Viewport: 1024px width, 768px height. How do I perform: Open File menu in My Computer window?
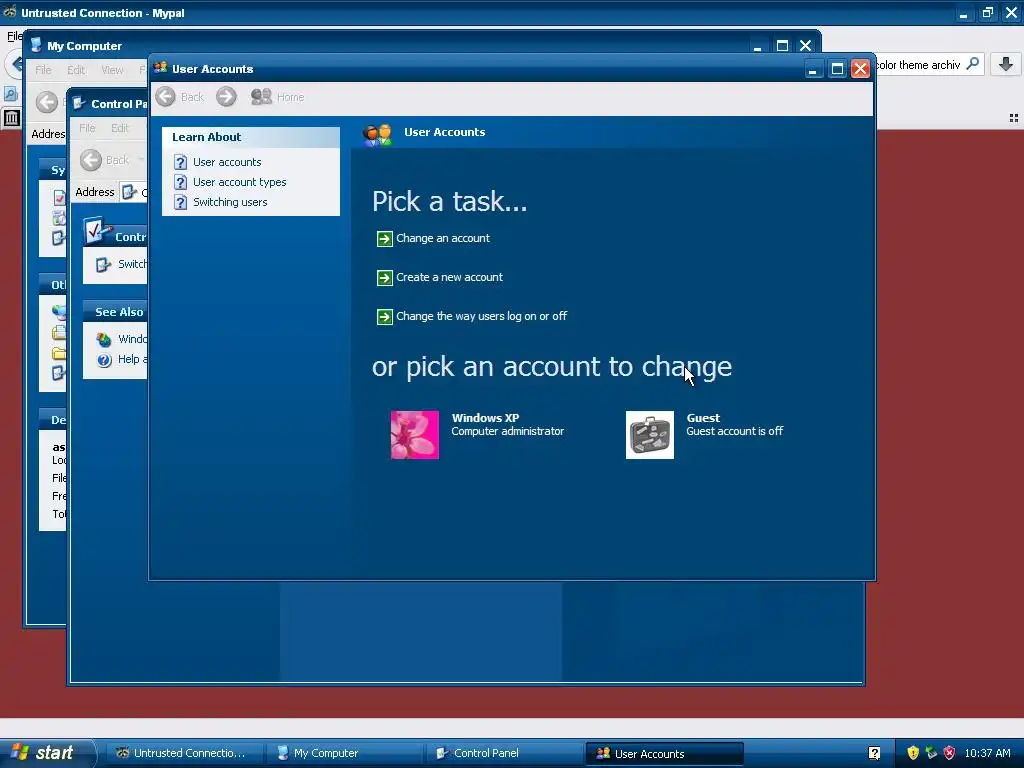coord(43,70)
